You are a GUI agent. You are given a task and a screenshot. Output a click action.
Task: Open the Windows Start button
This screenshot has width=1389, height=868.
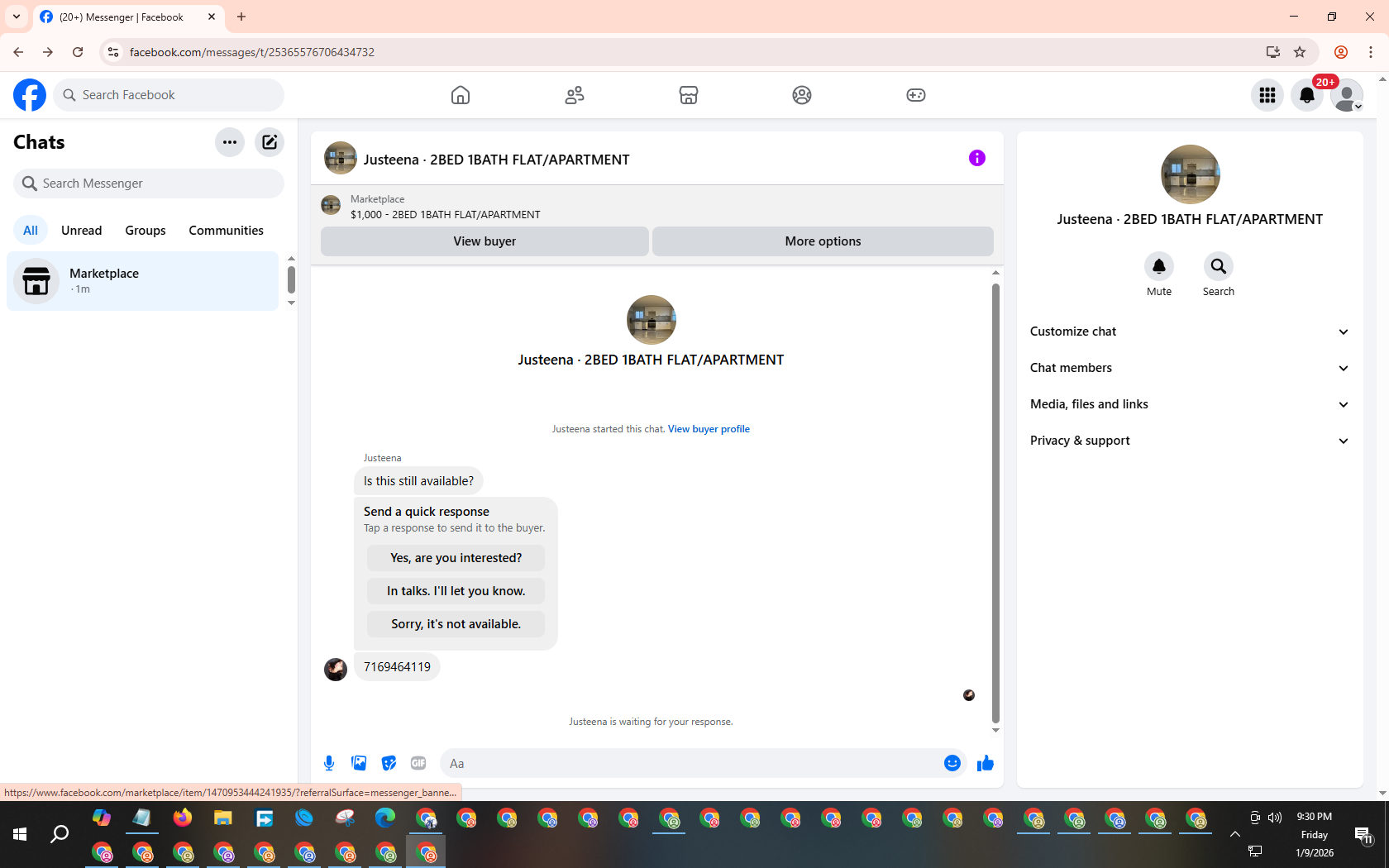click(20, 834)
